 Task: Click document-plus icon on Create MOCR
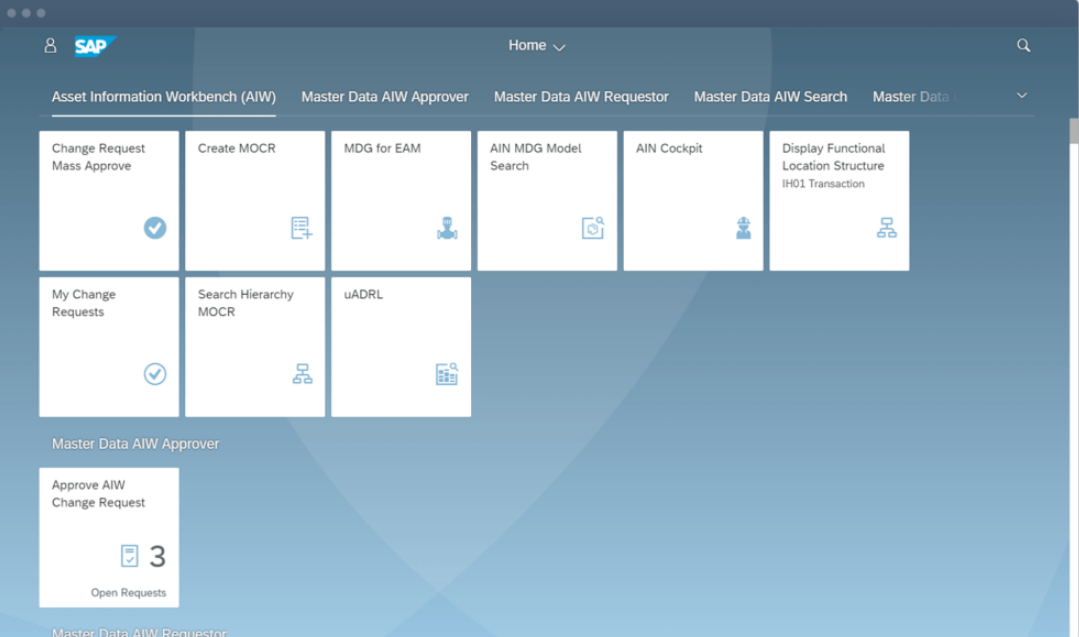point(301,228)
